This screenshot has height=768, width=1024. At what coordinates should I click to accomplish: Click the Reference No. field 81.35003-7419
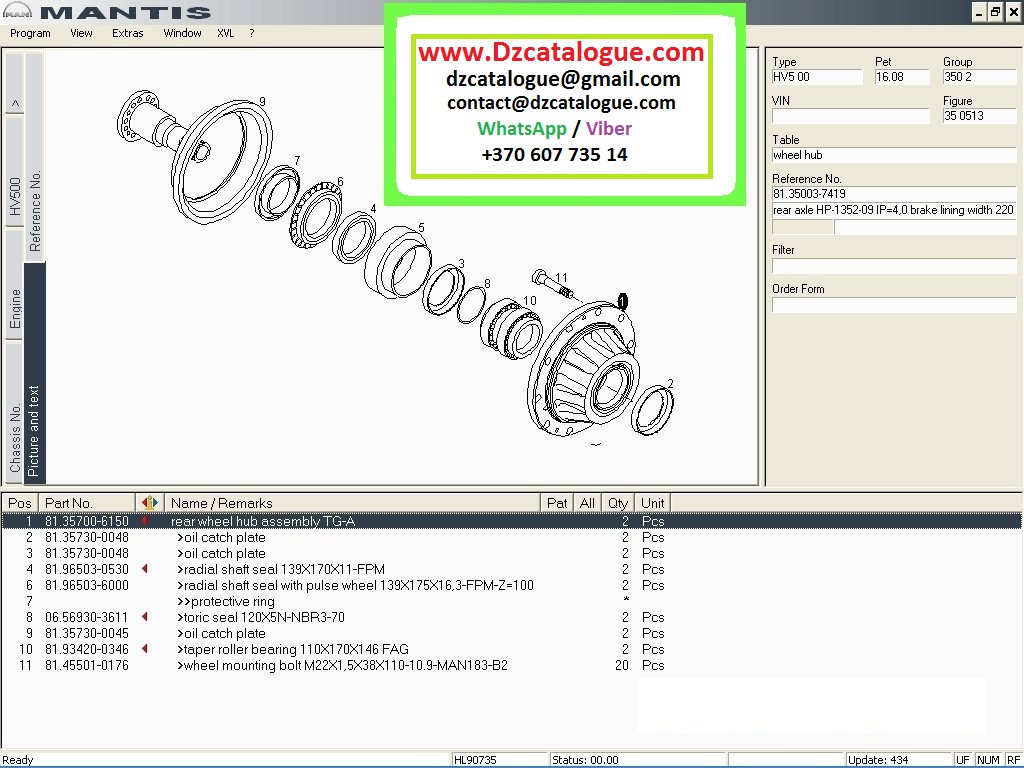coord(894,194)
